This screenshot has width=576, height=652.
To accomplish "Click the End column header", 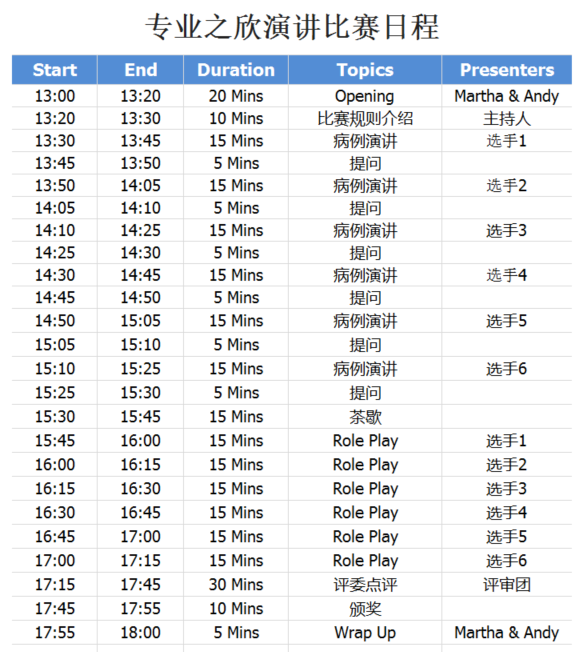I will point(141,70).
